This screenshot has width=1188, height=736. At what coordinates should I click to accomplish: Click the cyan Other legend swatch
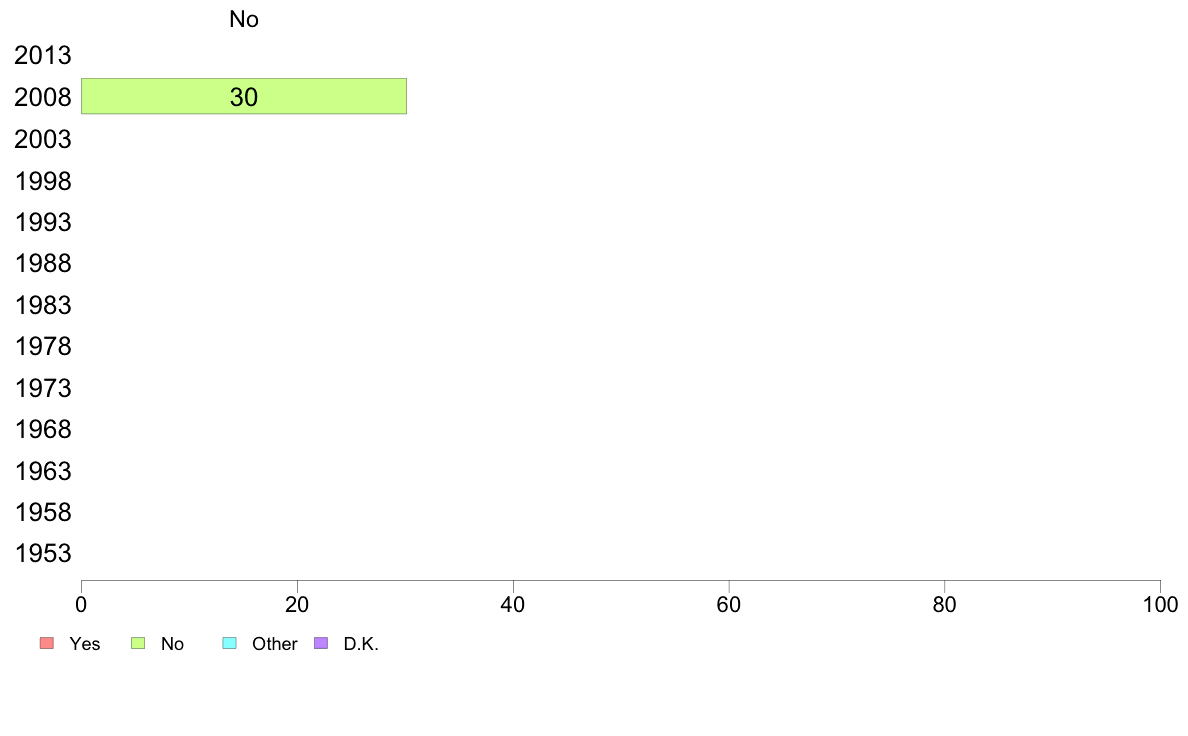point(230,643)
